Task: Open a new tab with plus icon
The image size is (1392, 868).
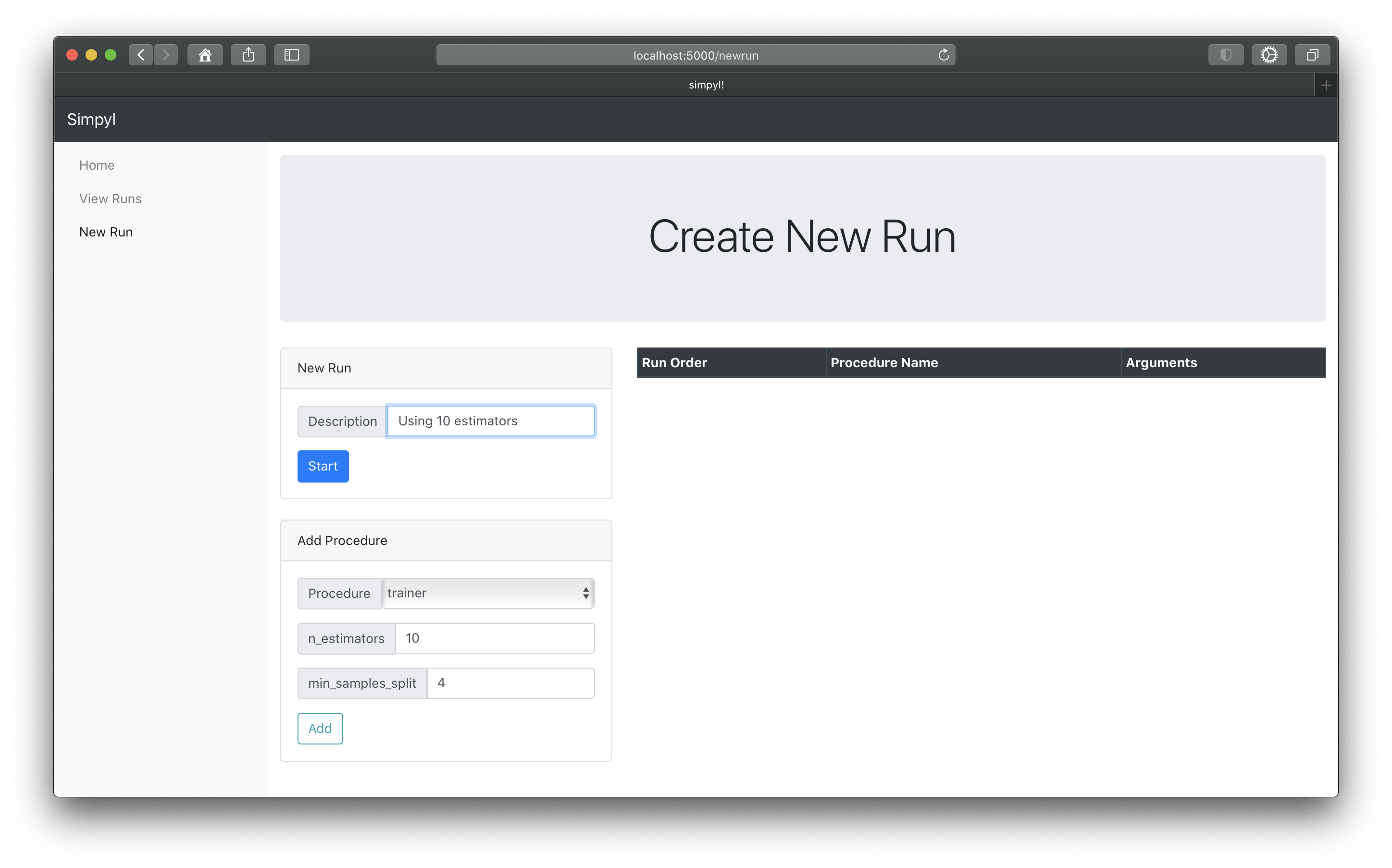Action: coord(1325,85)
